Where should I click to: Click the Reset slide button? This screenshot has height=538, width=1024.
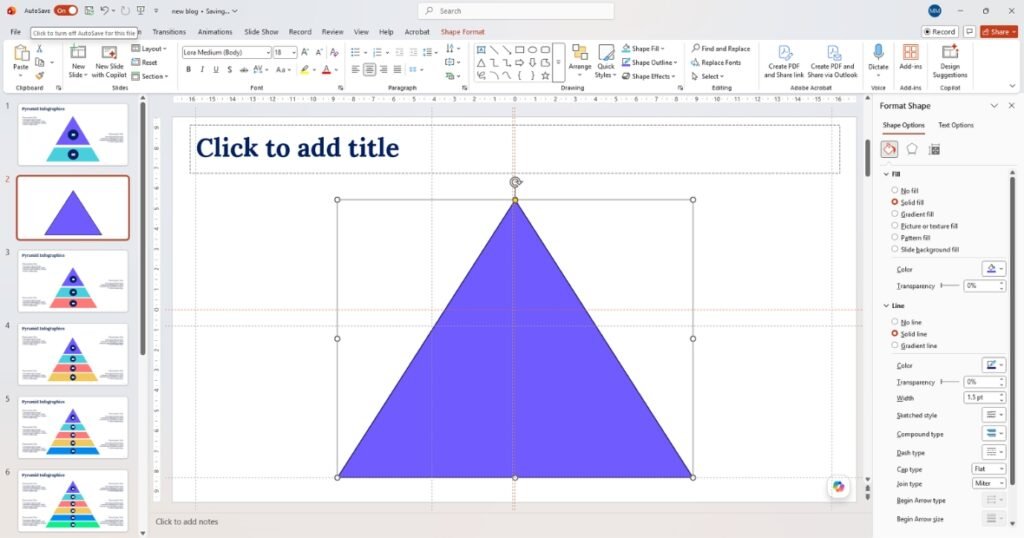click(x=144, y=63)
